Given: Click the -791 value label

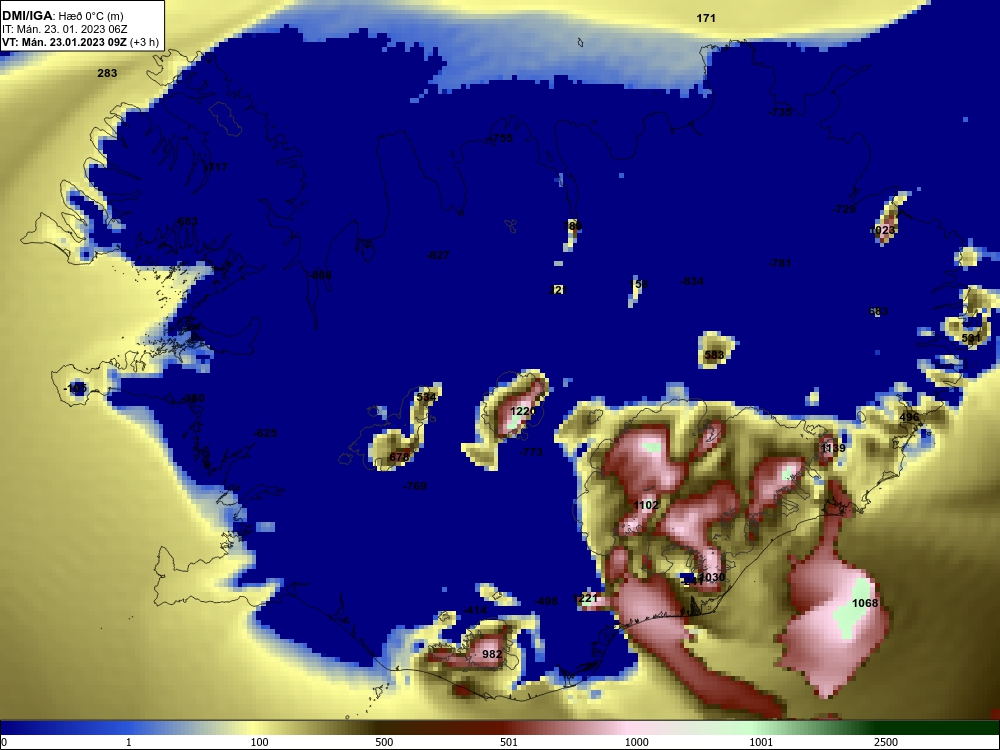Looking at the screenshot, I should pos(780,263).
